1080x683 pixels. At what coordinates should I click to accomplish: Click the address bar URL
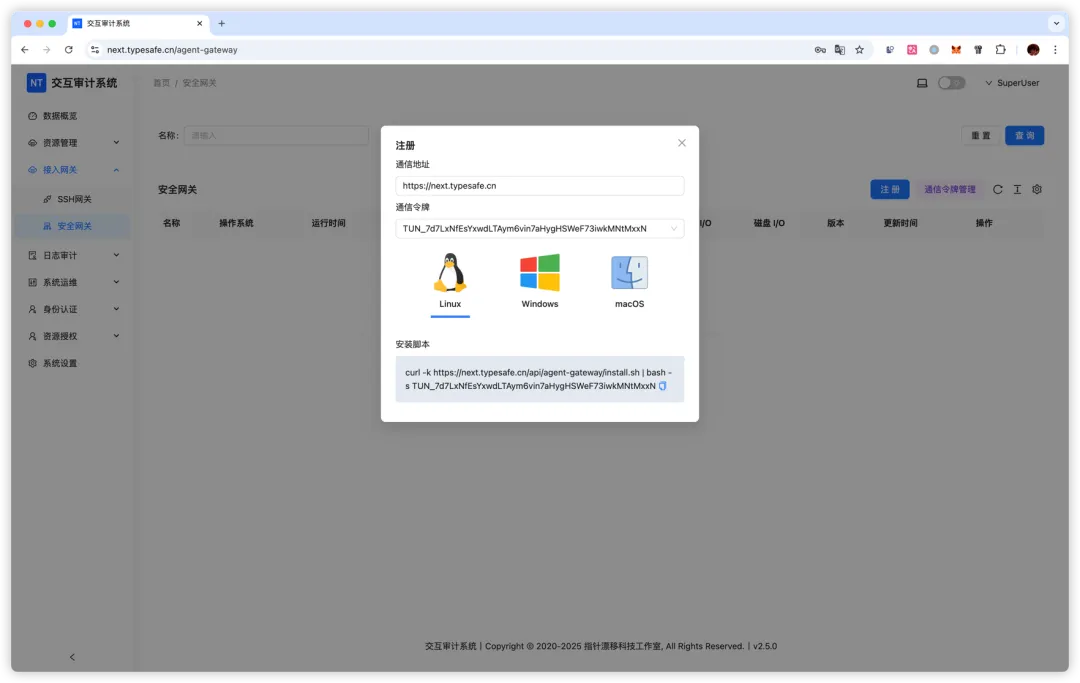point(172,50)
